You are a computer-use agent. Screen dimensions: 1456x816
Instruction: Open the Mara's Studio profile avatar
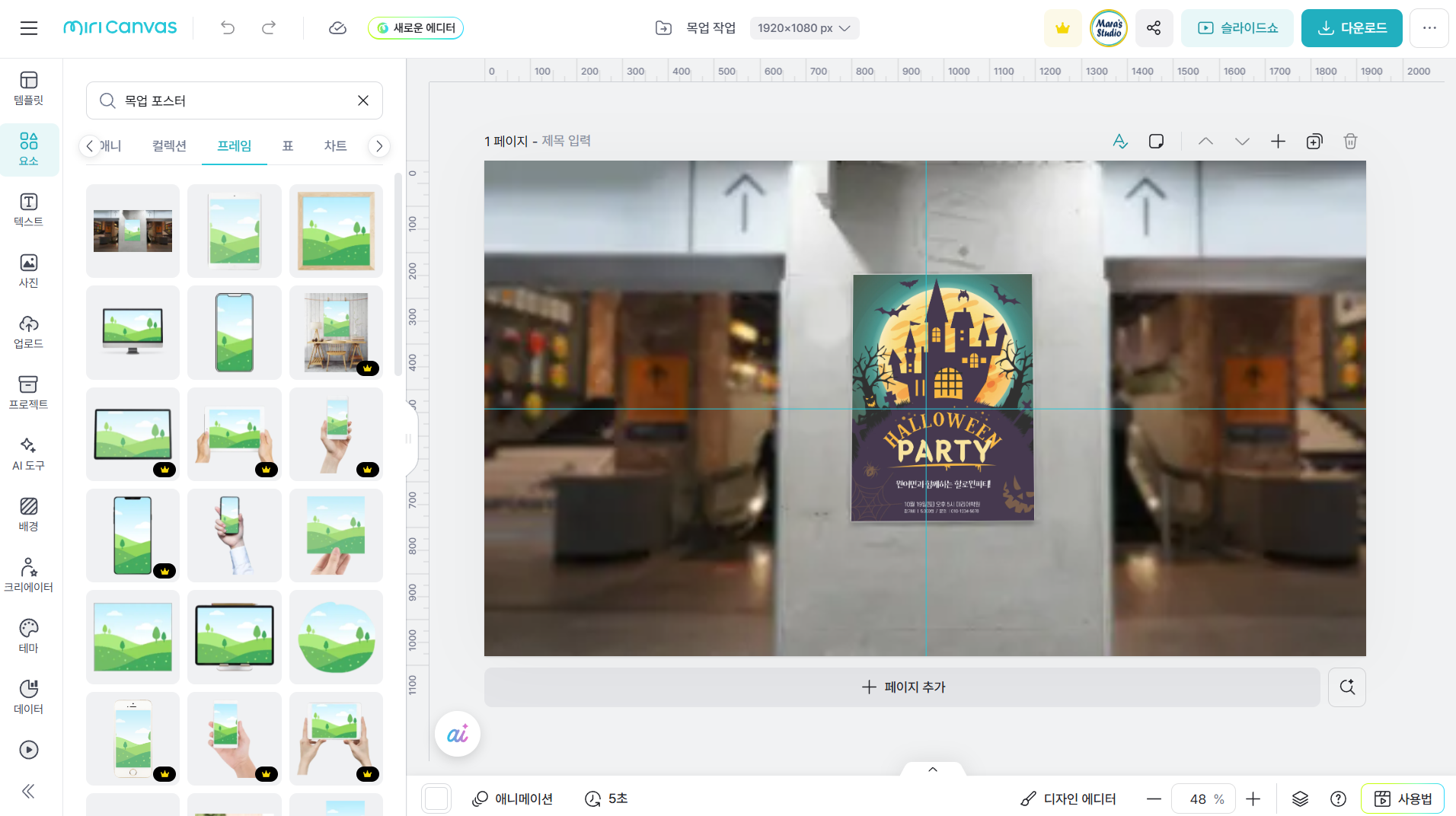(1109, 28)
